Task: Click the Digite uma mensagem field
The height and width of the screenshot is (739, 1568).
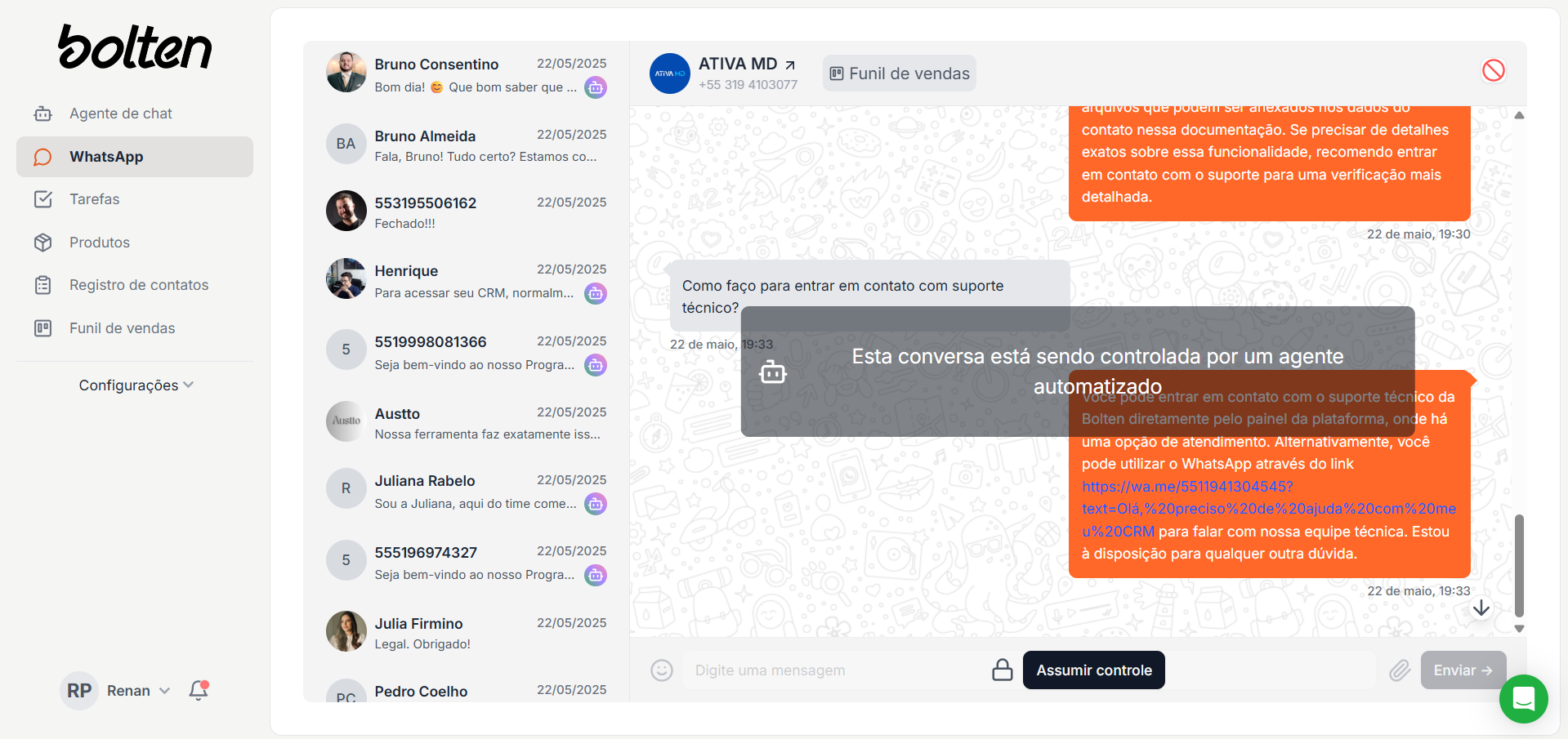Action: click(833, 670)
